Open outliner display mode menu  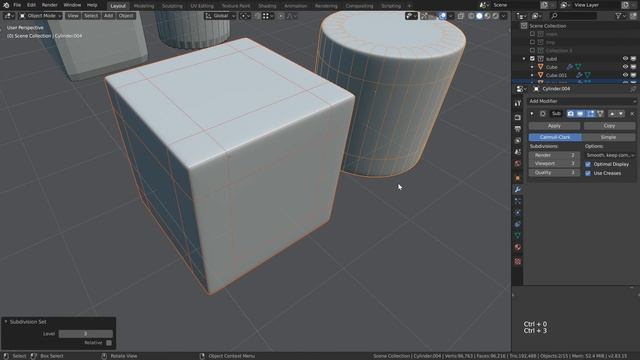click(x=537, y=16)
